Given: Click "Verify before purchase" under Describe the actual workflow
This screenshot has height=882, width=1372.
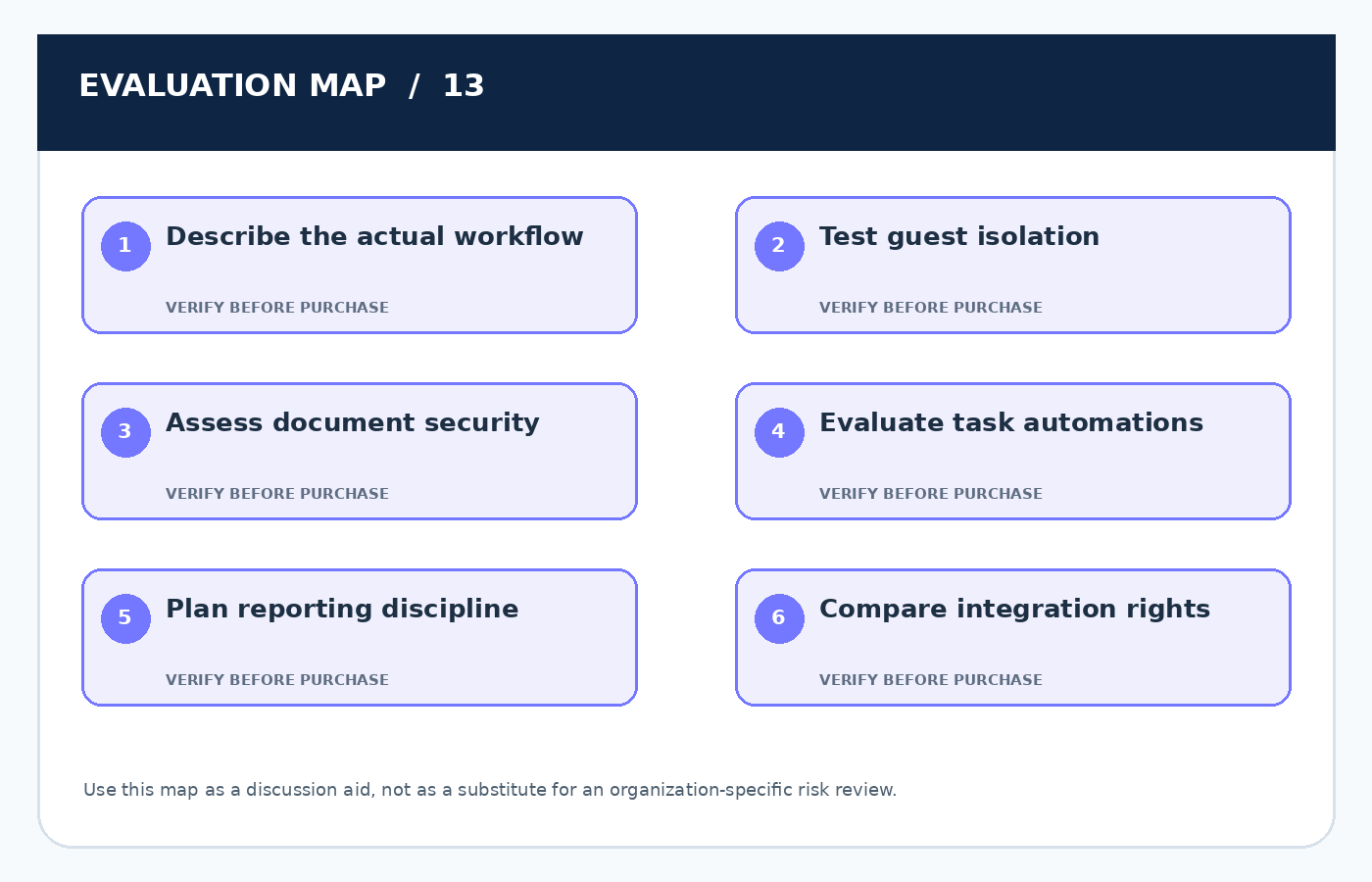Looking at the screenshot, I should click(x=277, y=308).
